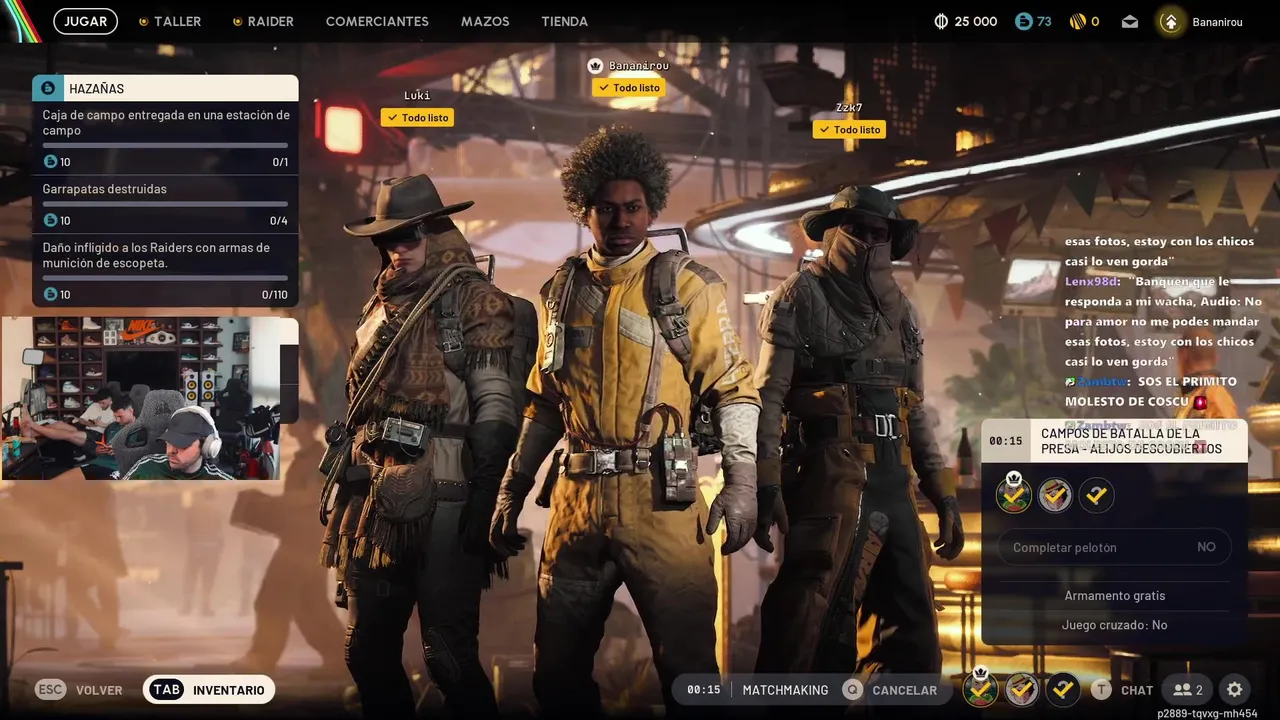
Task: Click the third squad member check icon in panel
Action: [x=1097, y=495]
